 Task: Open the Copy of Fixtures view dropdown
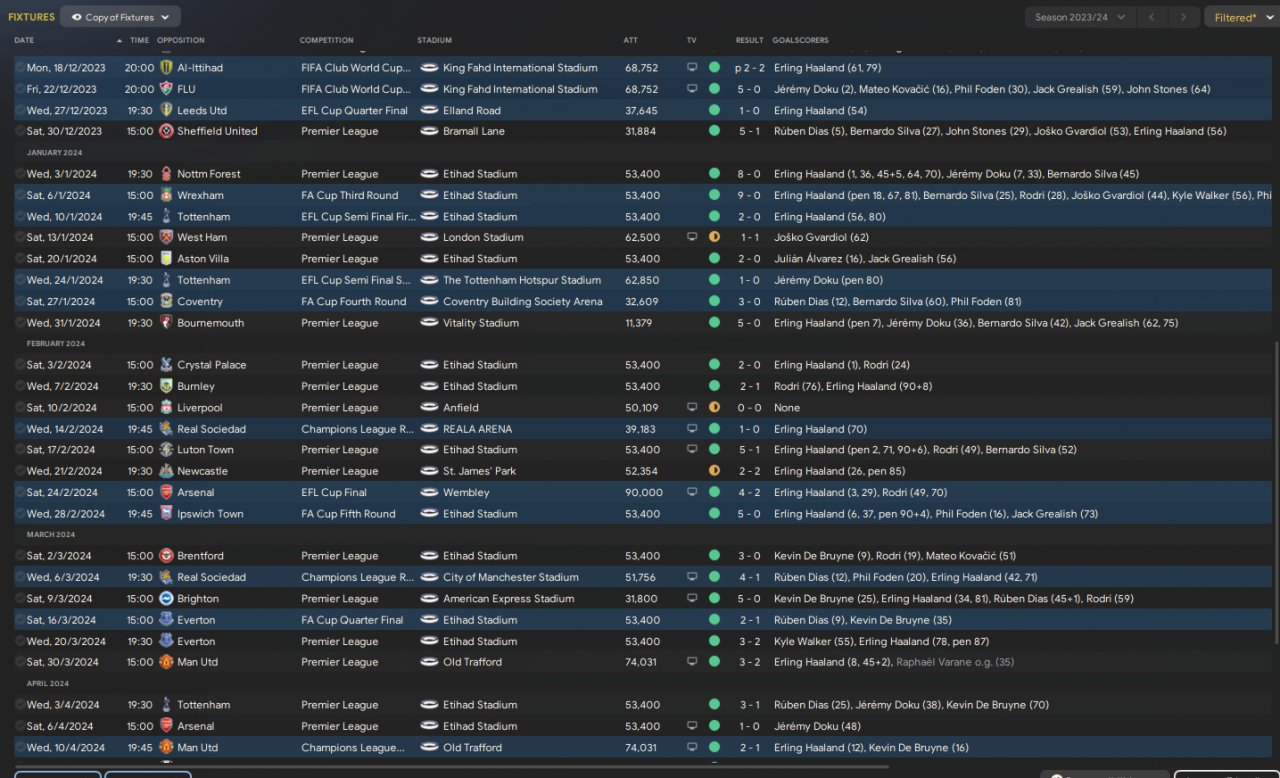[x=121, y=17]
